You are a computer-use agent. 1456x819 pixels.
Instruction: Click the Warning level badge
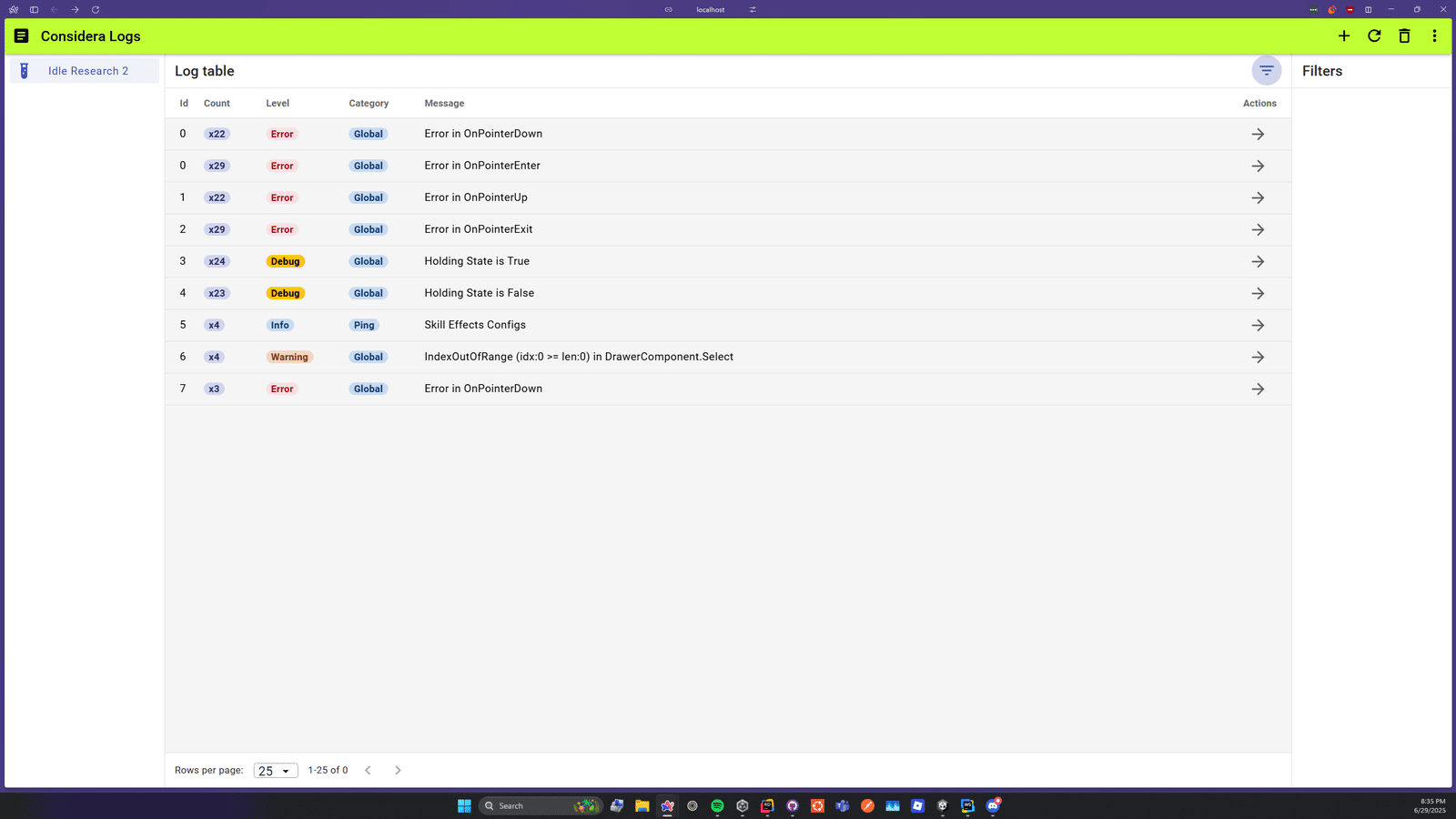pyautogui.click(x=289, y=357)
